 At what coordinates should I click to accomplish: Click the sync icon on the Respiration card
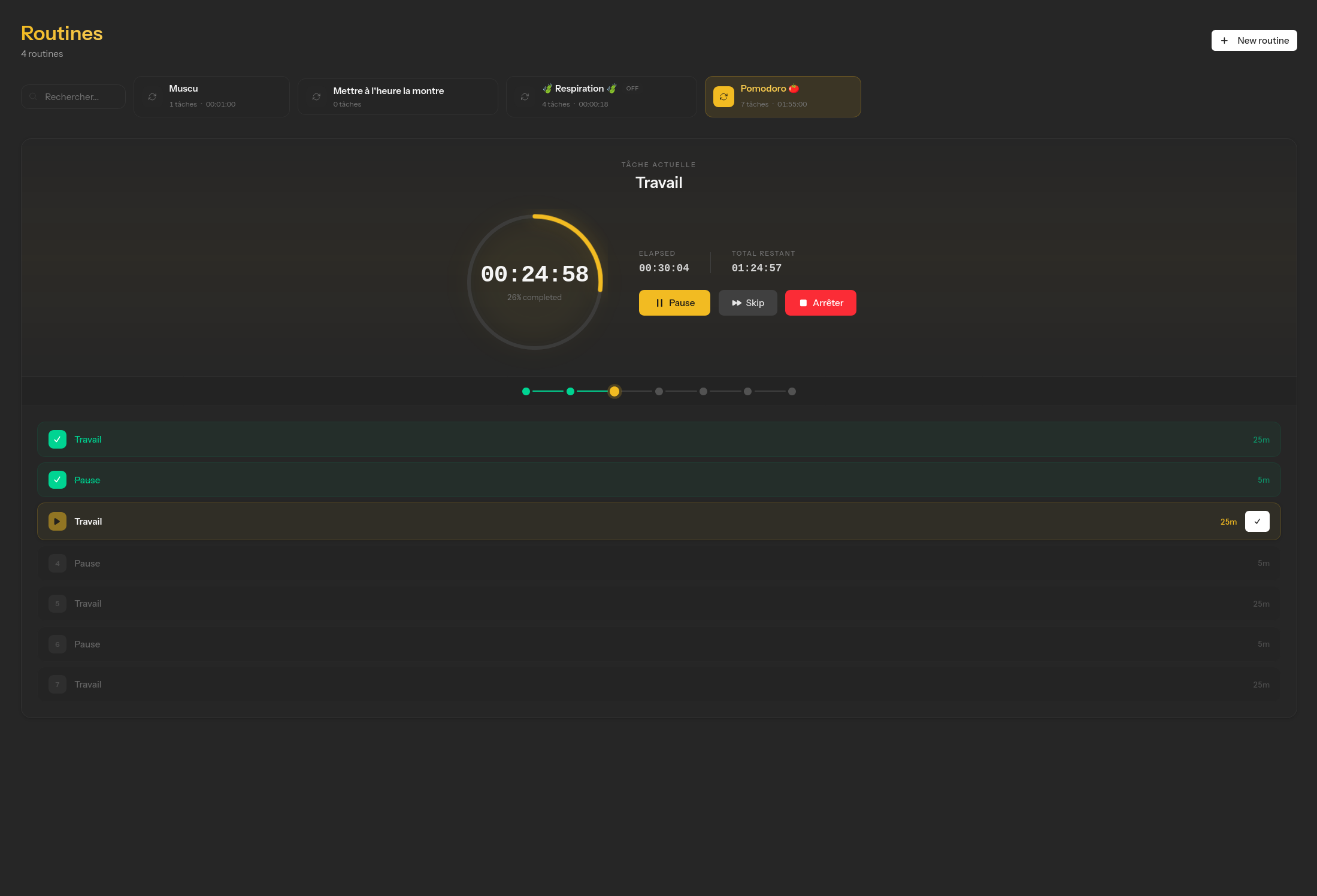525,96
